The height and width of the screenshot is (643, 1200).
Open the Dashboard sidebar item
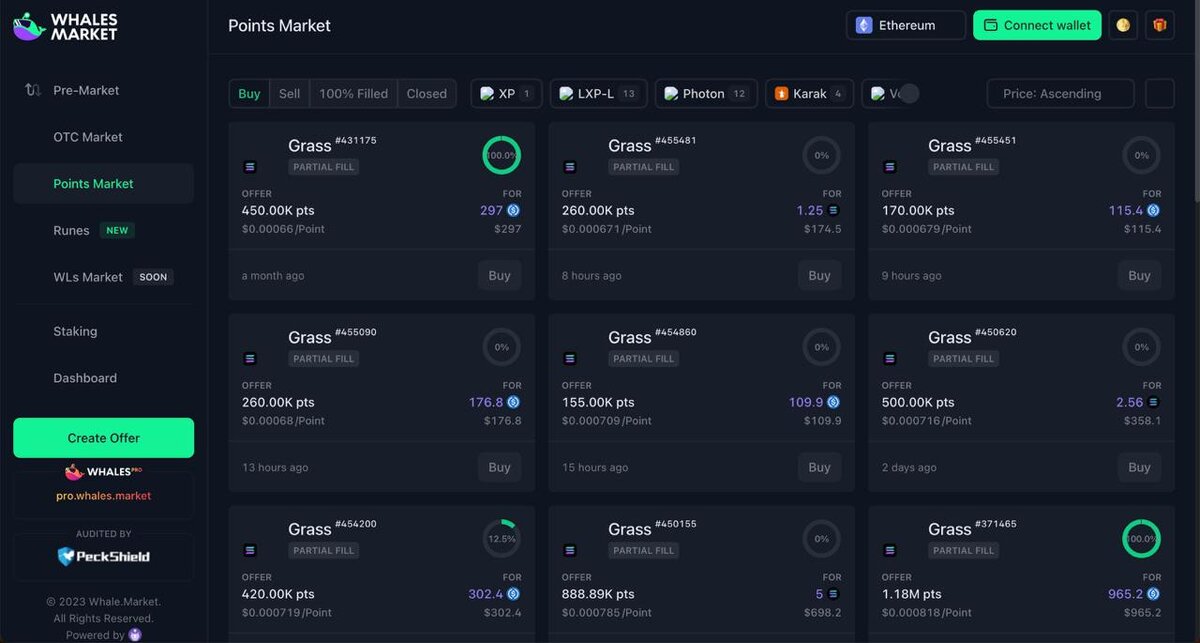point(103,378)
